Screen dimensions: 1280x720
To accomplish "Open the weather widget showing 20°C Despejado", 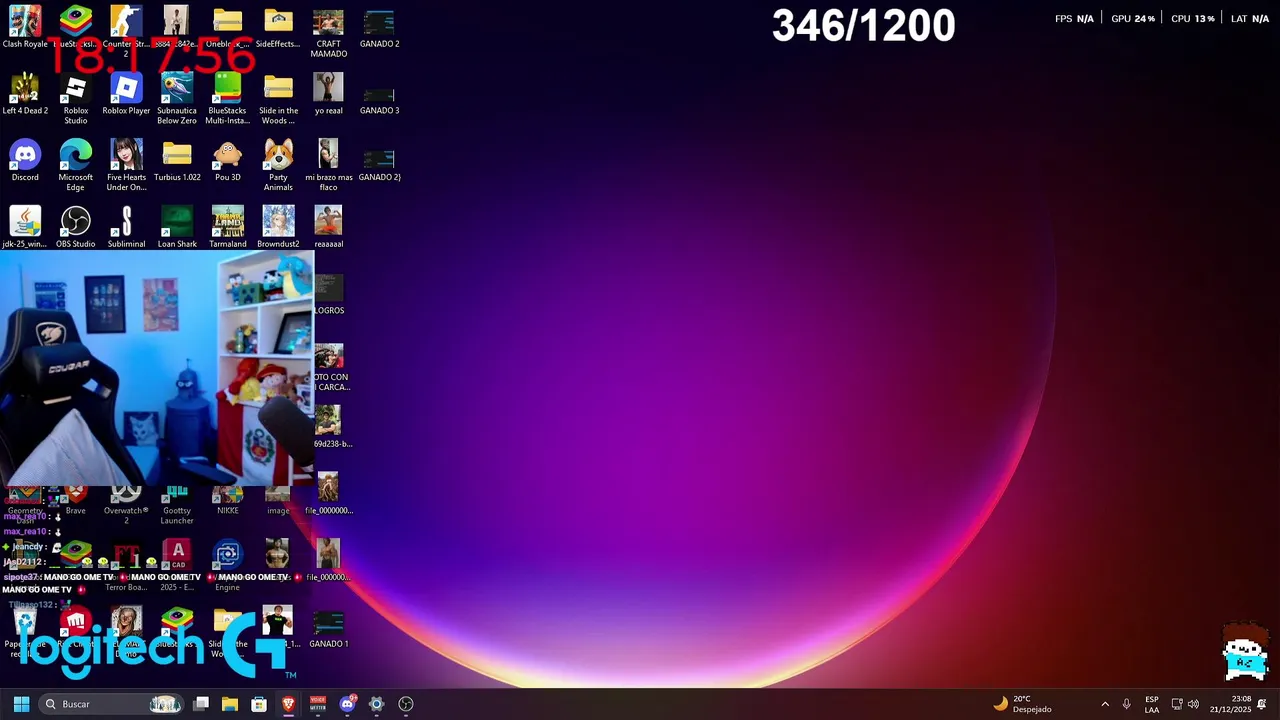I will point(1023,704).
